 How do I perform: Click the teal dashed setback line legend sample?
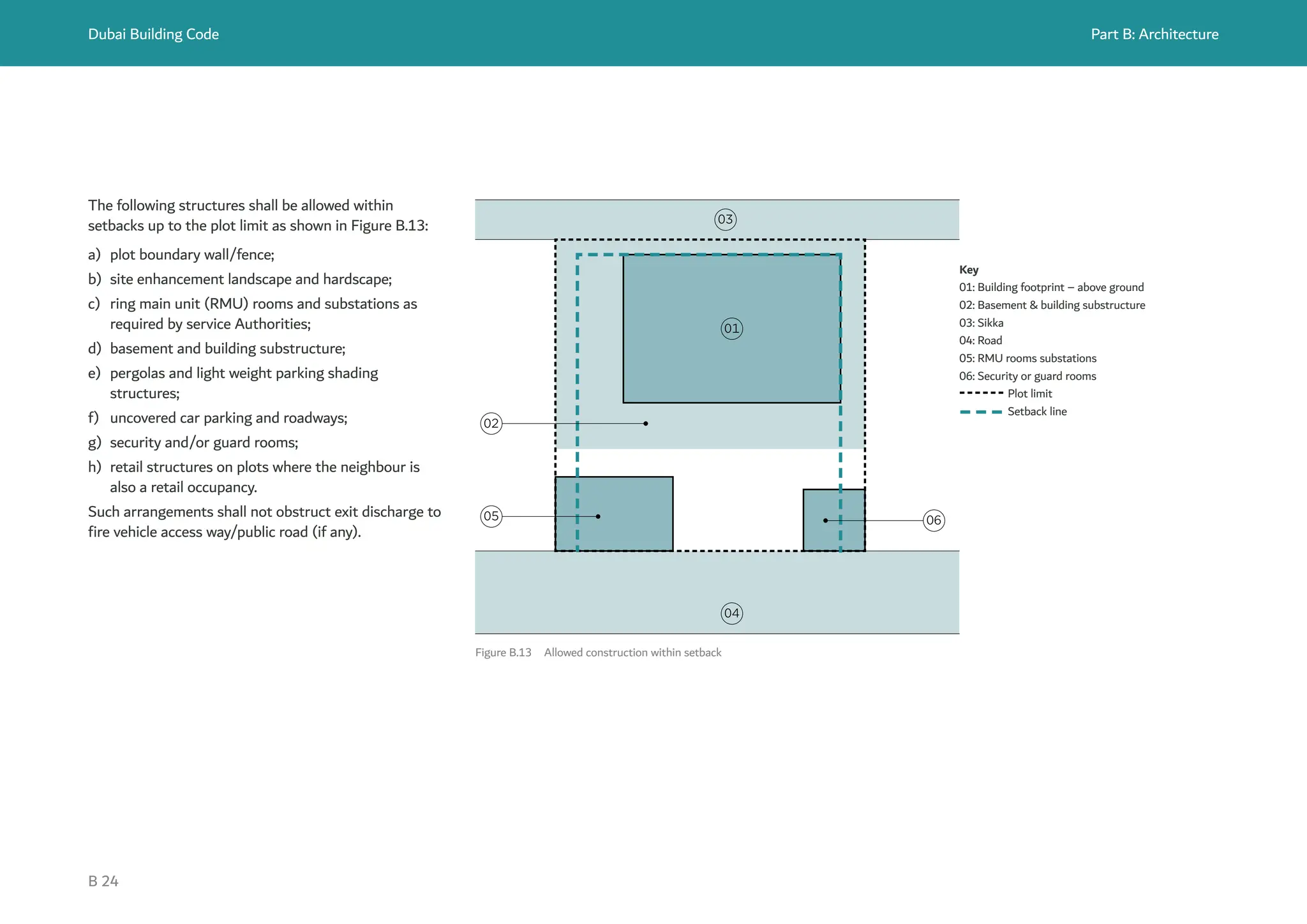(x=981, y=412)
